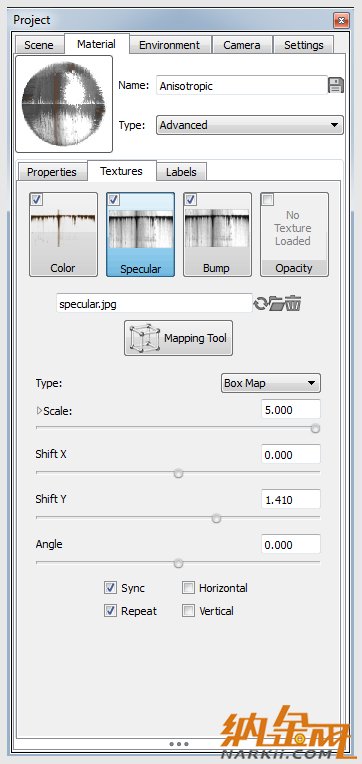The width and height of the screenshot is (362, 764).
Task: Open the Labels sub-tab
Action: pos(181,172)
